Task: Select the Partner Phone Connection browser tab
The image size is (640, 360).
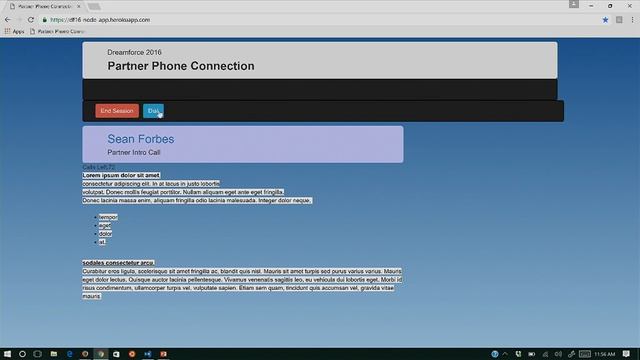Action: [44, 7]
